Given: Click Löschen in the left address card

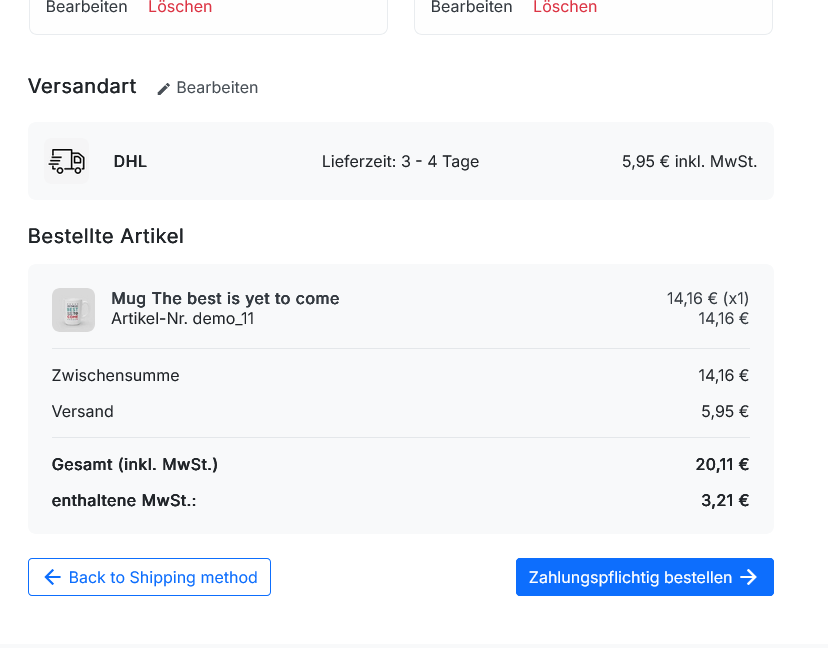Looking at the screenshot, I should [180, 7].
